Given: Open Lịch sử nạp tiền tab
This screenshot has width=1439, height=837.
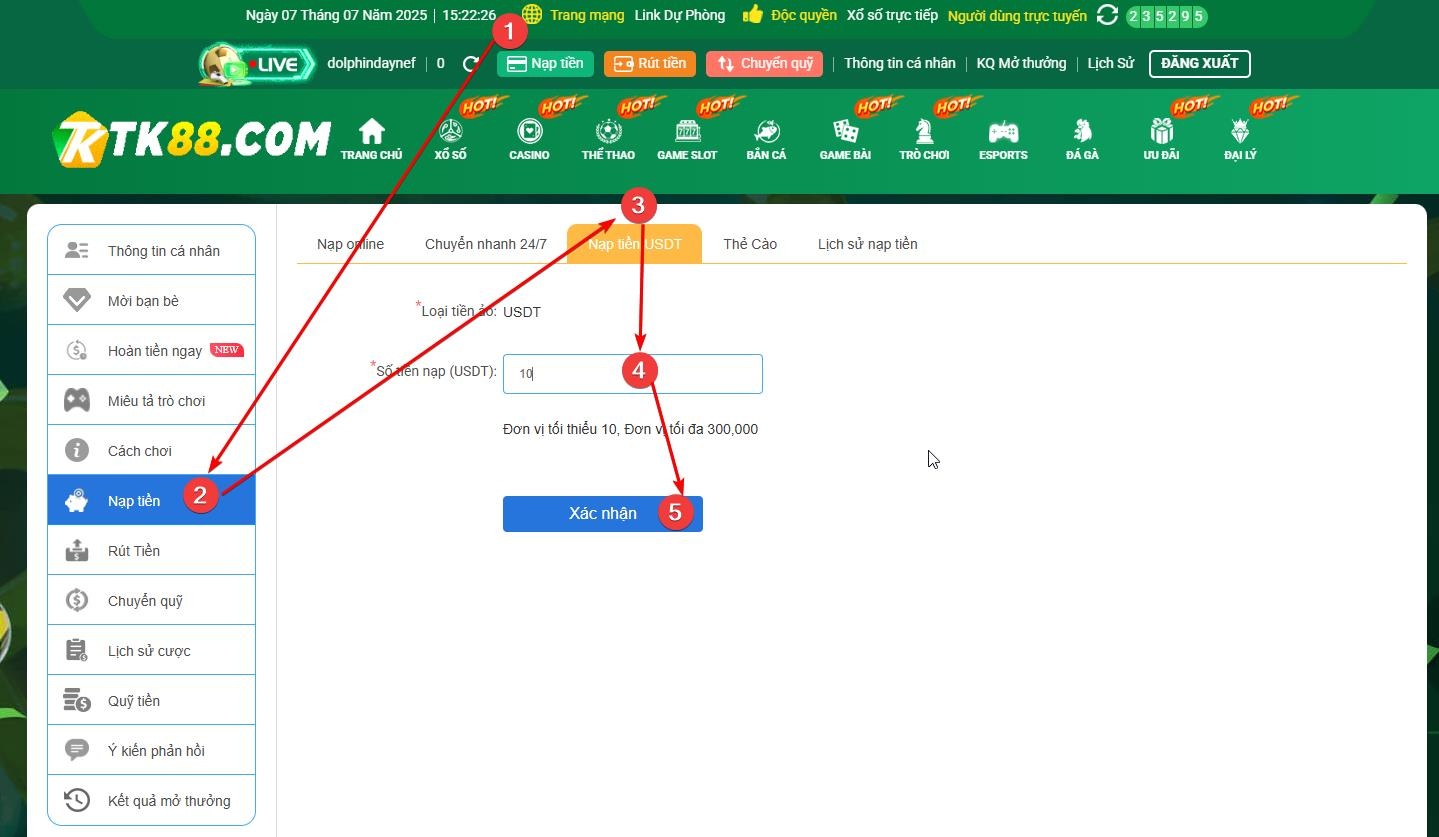Looking at the screenshot, I should pos(867,244).
